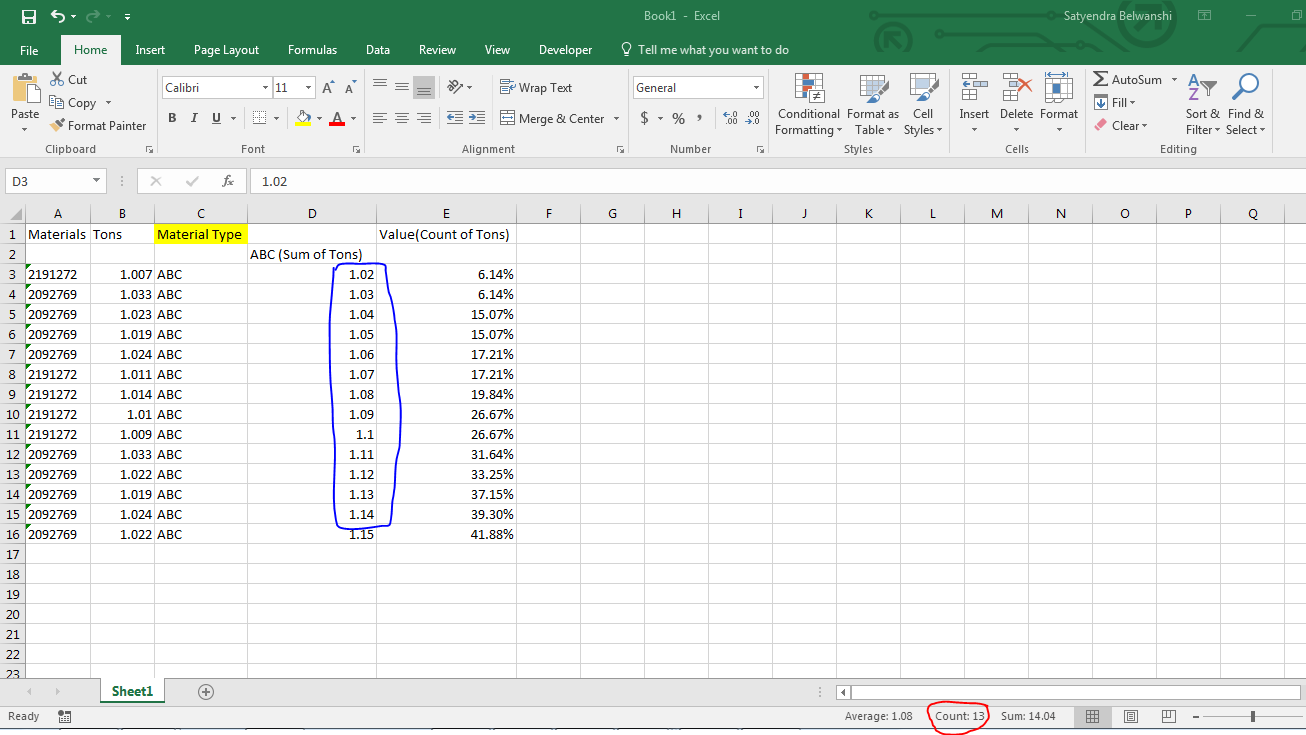Apply the borders button
The height and width of the screenshot is (735, 1306).
click(259, 118)
